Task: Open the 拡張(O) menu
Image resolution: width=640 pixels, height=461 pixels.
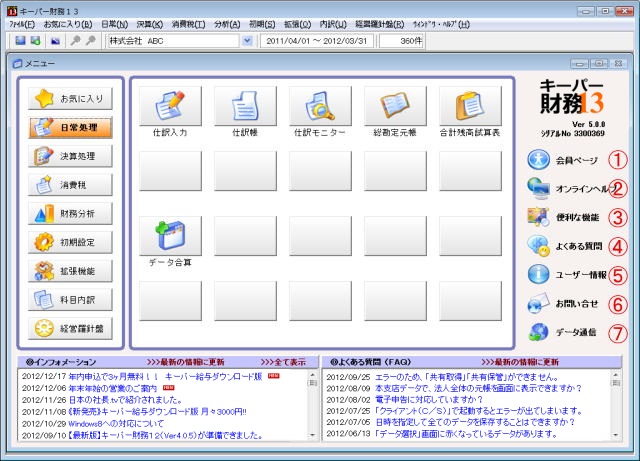Action: [x=298, y=24]
